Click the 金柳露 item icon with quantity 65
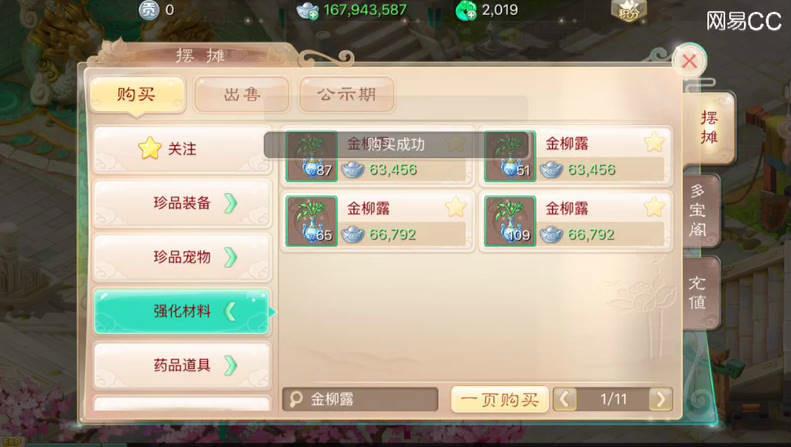This screenshot has height=447, width=791. [311, 221]
